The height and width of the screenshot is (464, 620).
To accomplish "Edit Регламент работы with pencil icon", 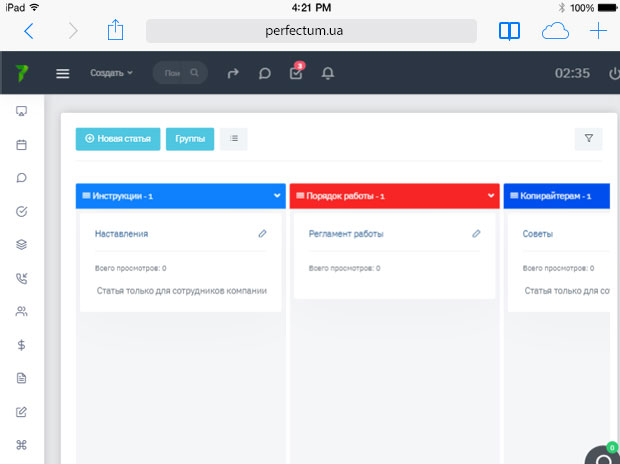I will [476, 234].
